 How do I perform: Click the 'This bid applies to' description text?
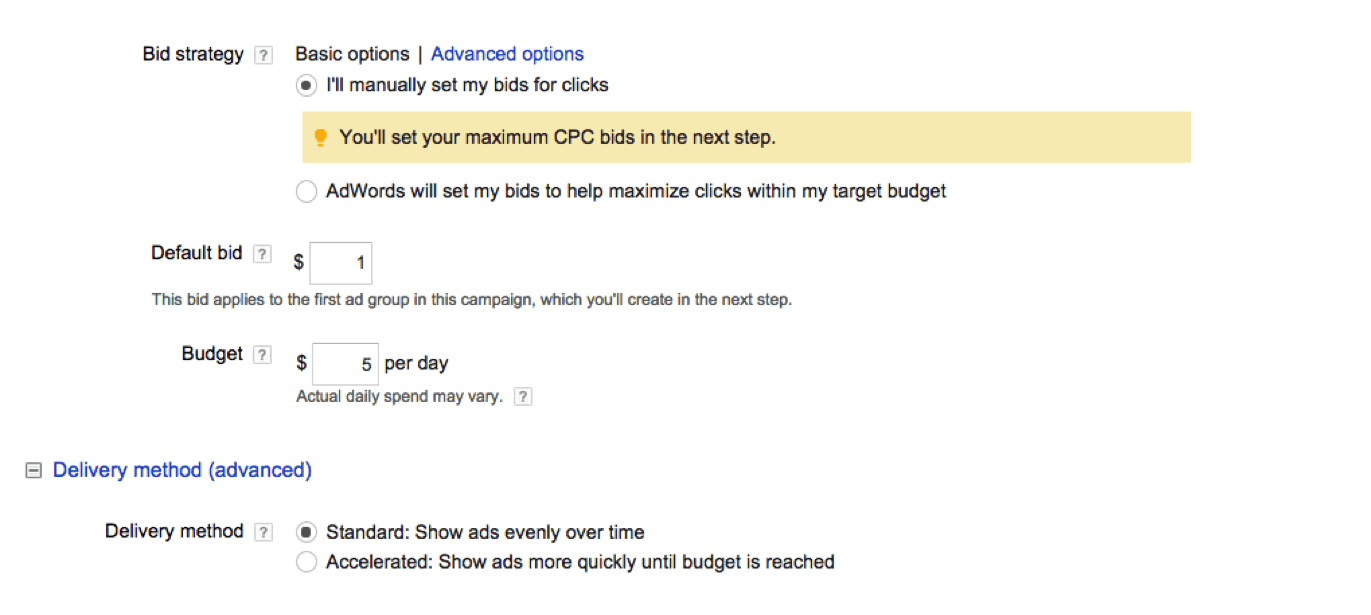(471, 299)
